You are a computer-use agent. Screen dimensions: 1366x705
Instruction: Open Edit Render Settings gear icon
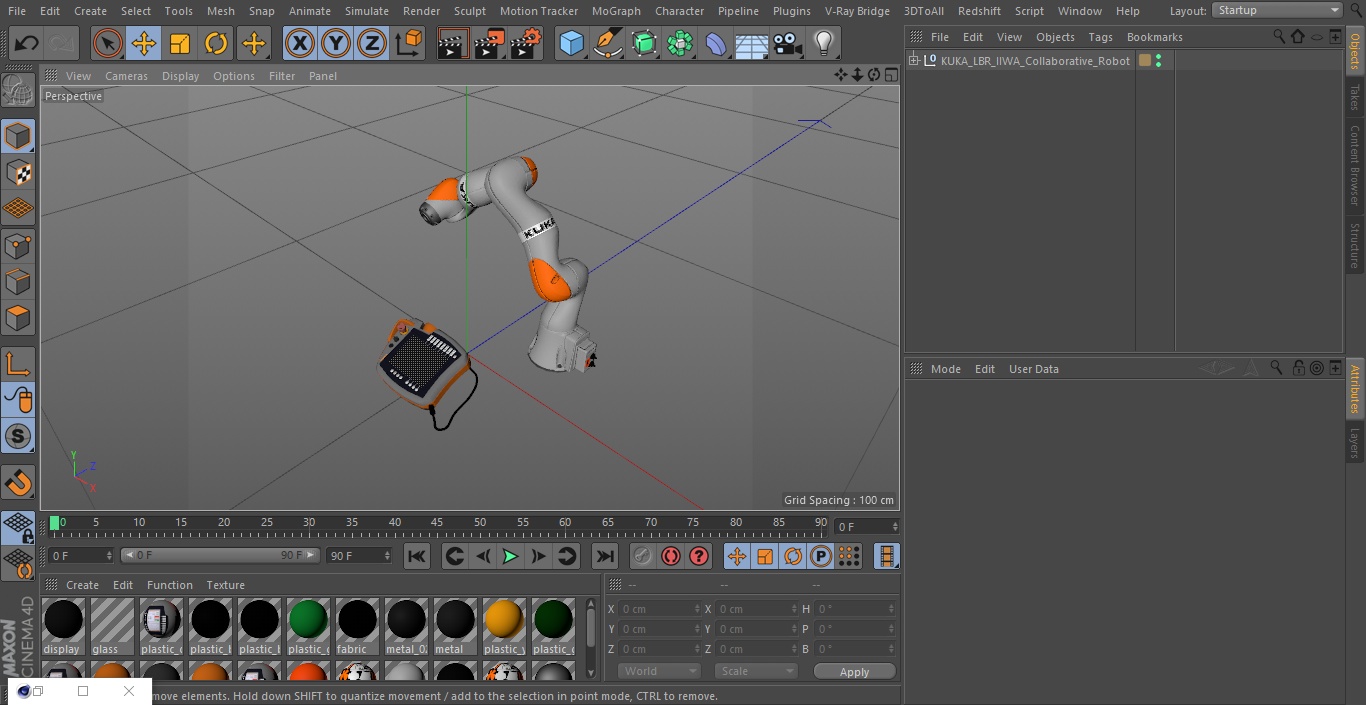pos(526,43)
